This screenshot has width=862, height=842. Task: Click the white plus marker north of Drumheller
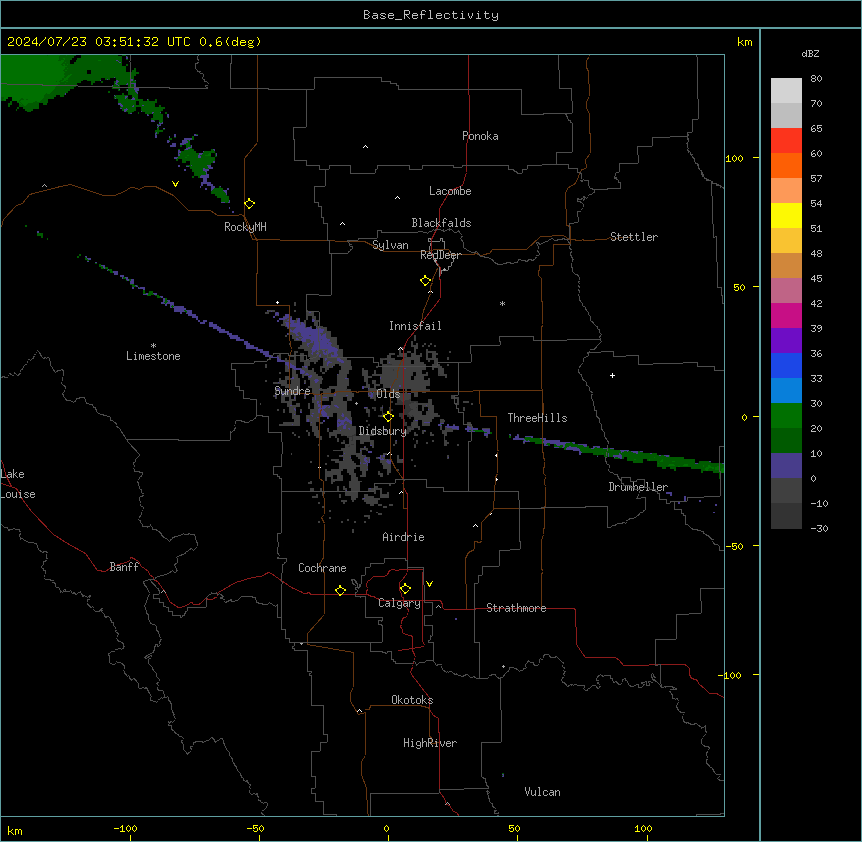[612, 375]
